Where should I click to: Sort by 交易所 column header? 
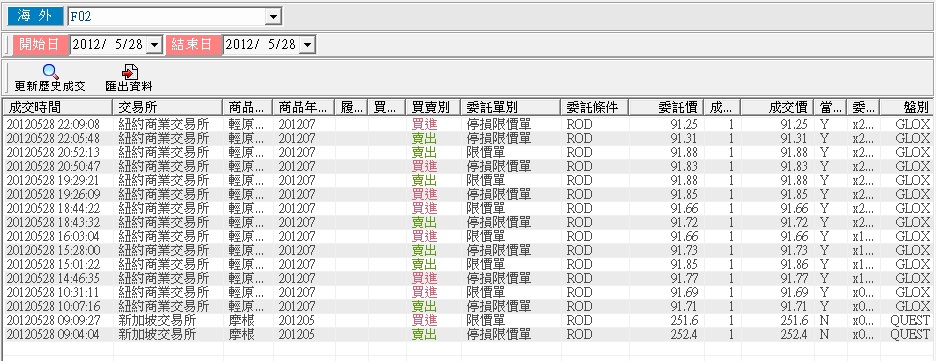(x=168, y=107)
